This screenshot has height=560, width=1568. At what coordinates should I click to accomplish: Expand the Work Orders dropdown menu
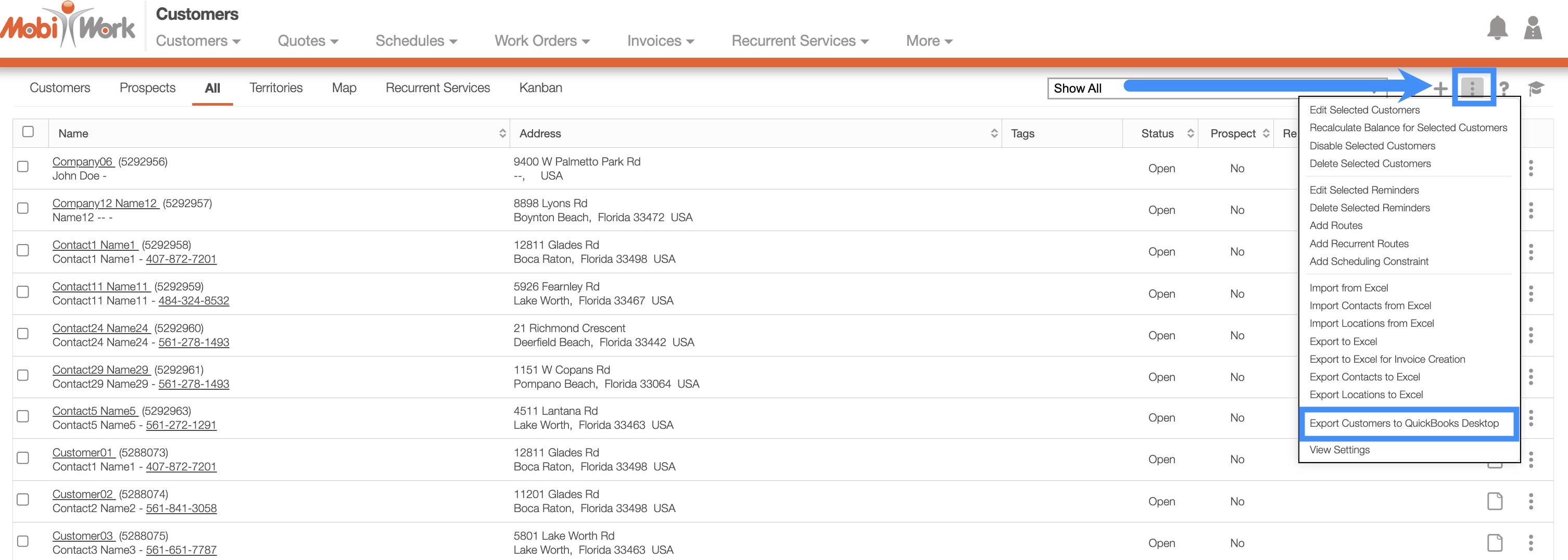point(542,41)
